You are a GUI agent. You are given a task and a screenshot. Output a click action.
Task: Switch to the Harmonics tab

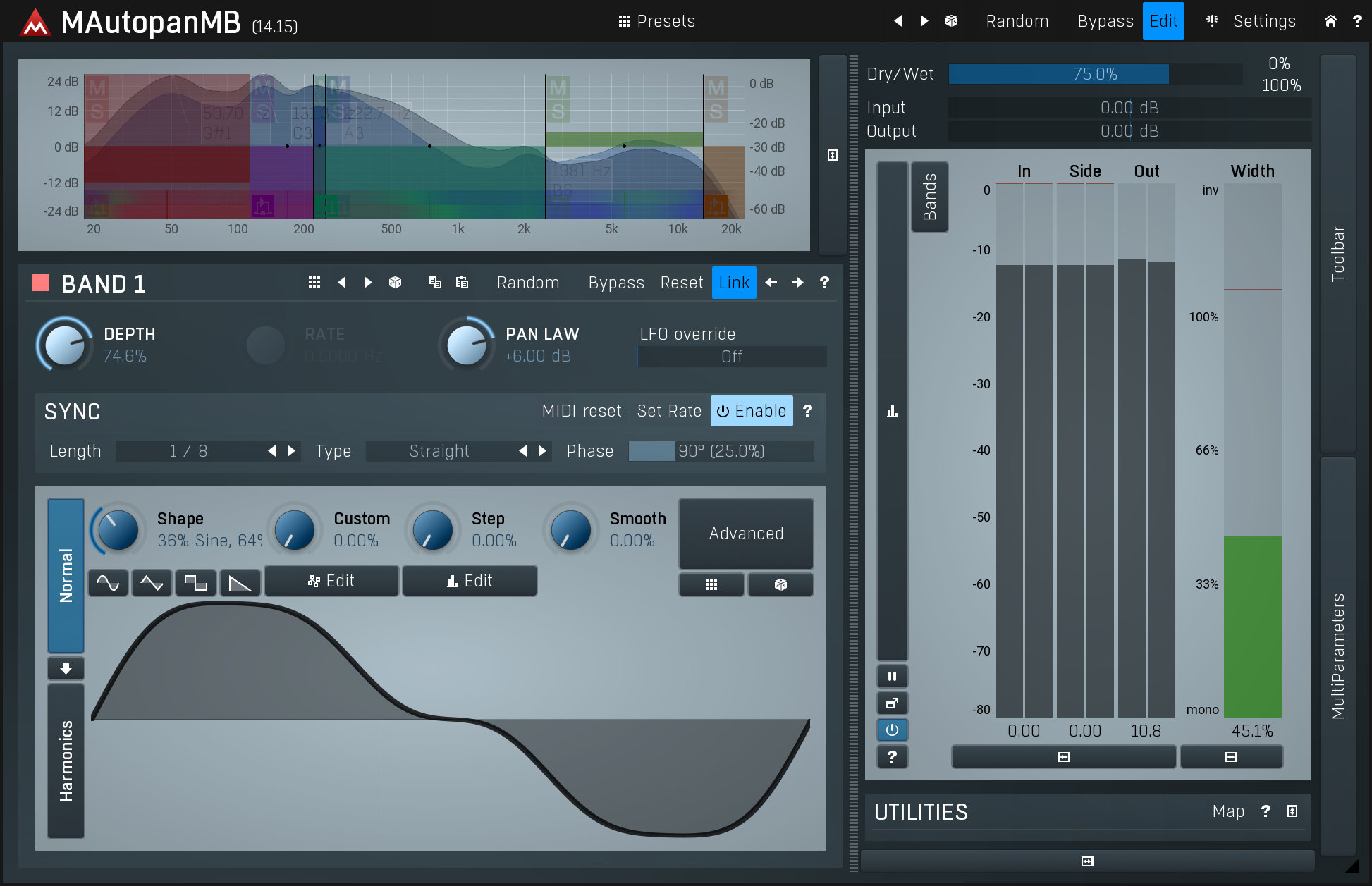[66, 761]
